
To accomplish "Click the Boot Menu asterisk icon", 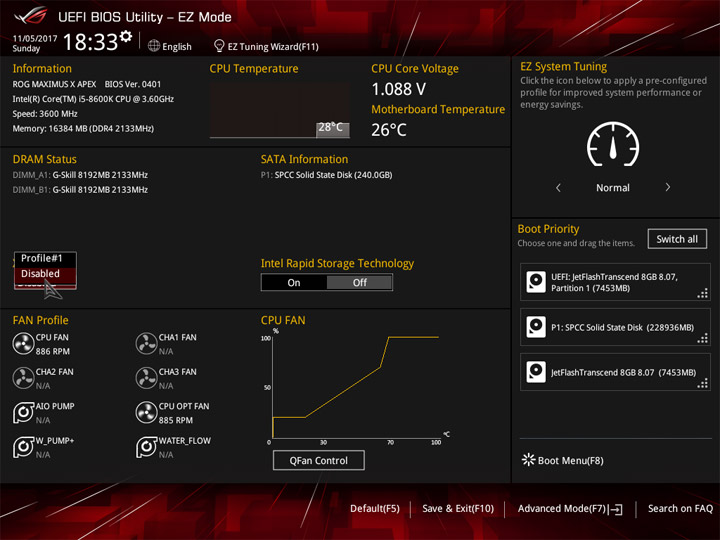I will pyautogui.click(x=529, y=460).
